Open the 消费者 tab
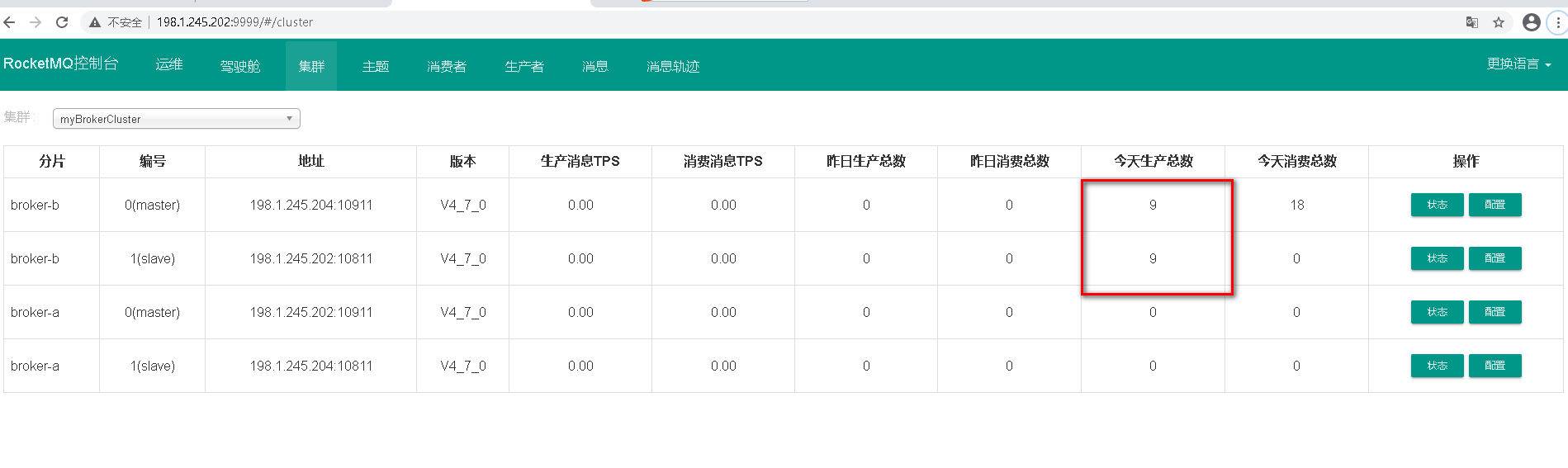This screenshot has width=1568, height=468. (447, 66)
